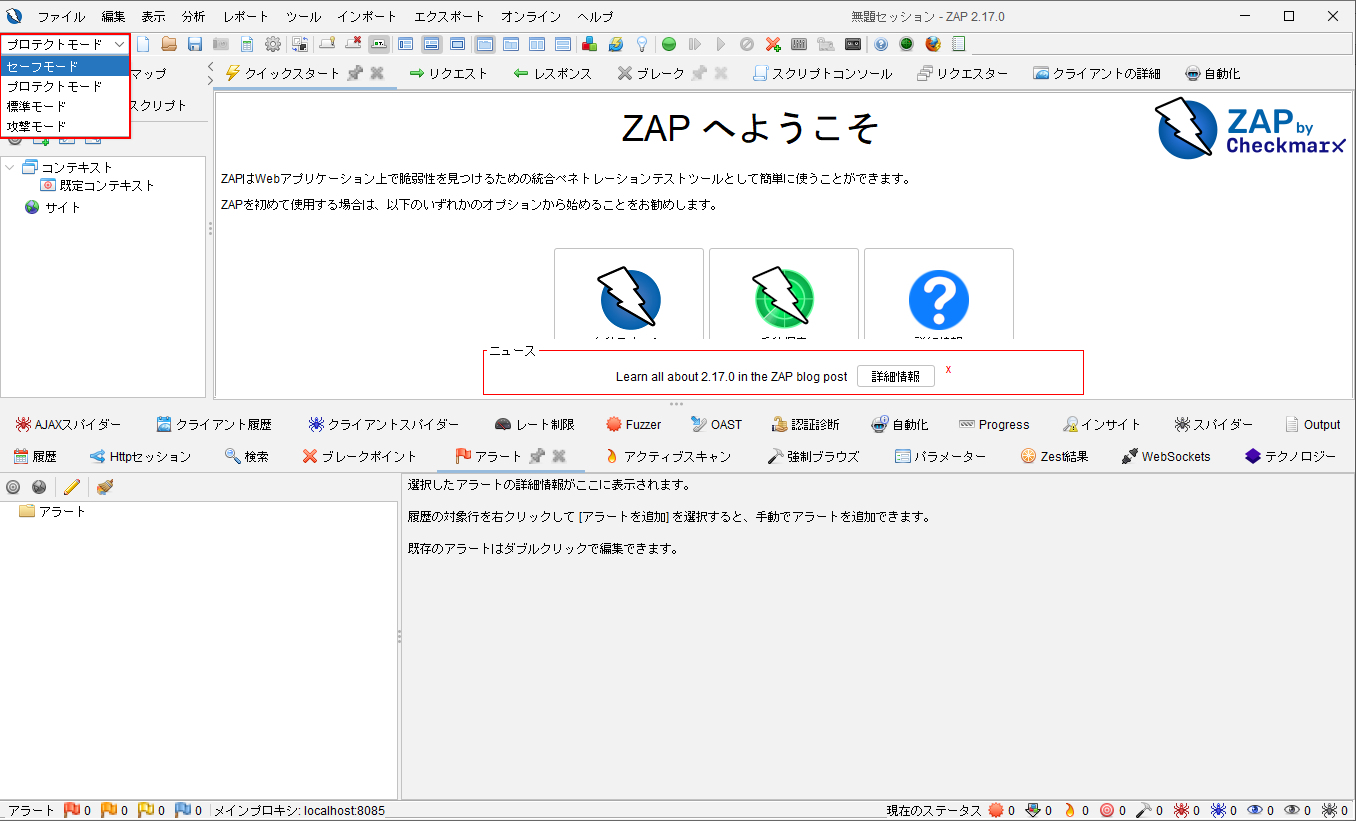
Task: Toggle the dark green radar circle icon
Action: click(907, 44)
